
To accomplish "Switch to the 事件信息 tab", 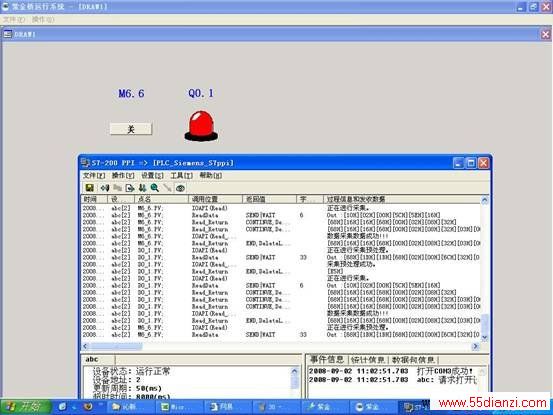I will [327, 360].
